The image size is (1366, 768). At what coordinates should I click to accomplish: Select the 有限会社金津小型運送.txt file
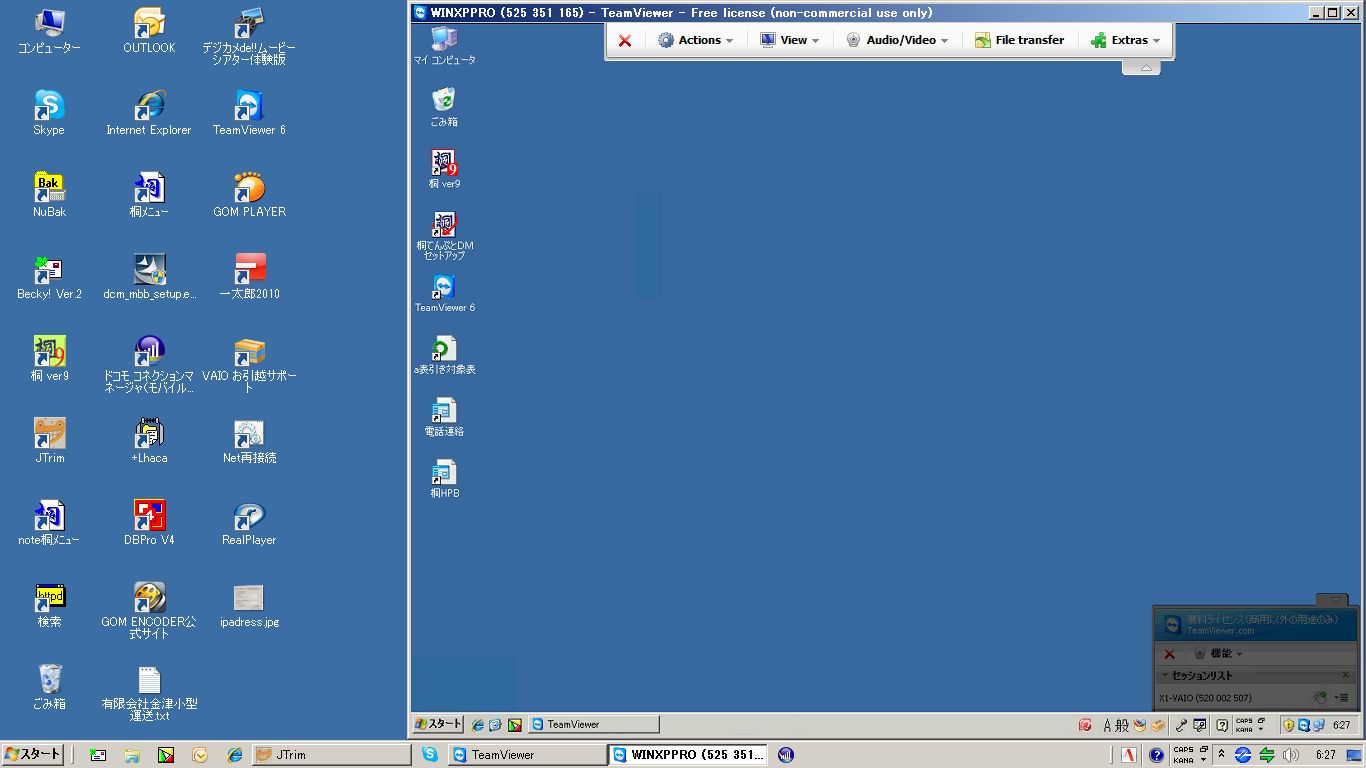pyautogui.click(x=149, y=693)
